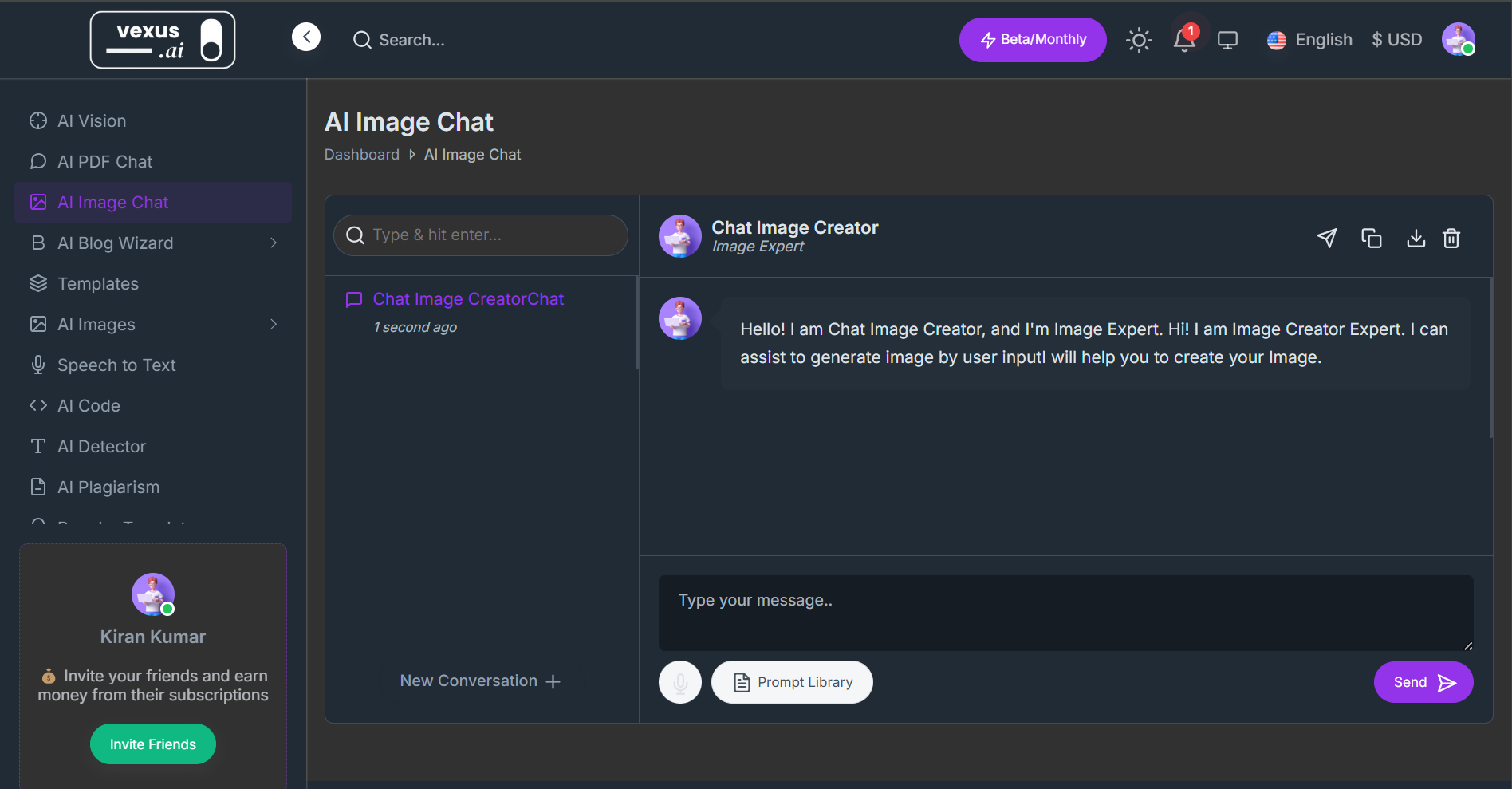Share chat with paper plane icon
This screenshot has width=1512, height=789.
tap(1327, 238)
